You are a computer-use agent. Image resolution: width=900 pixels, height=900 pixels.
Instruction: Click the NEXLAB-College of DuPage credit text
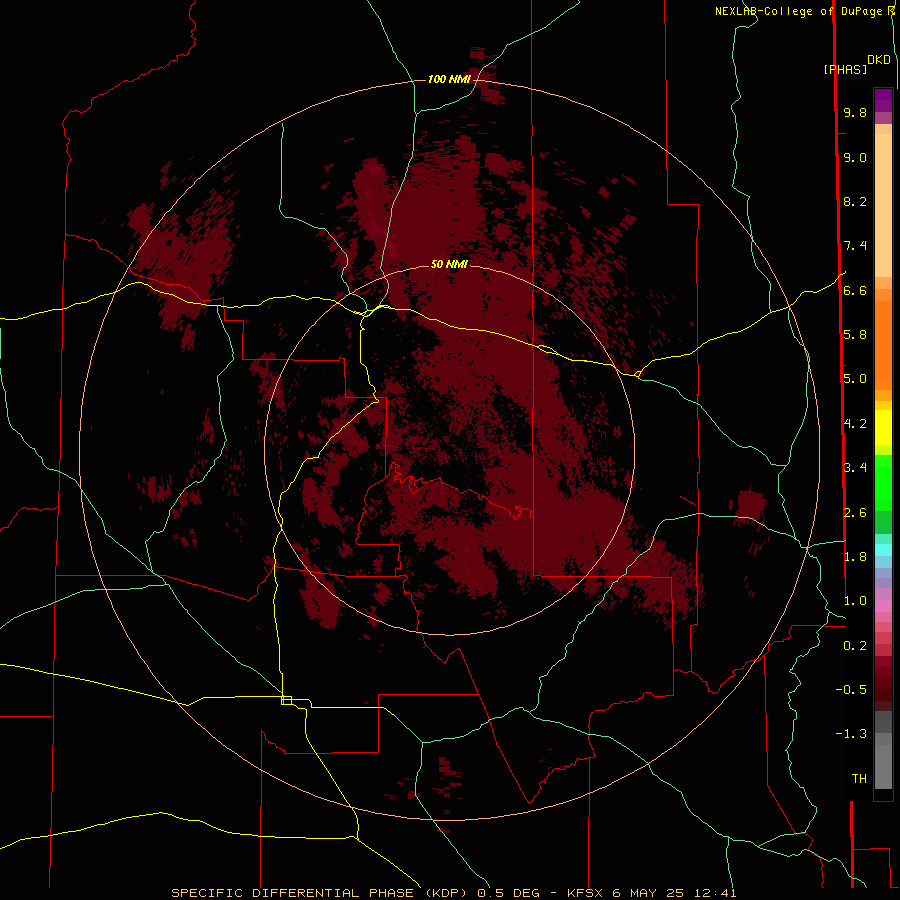[x=798, y=11]
